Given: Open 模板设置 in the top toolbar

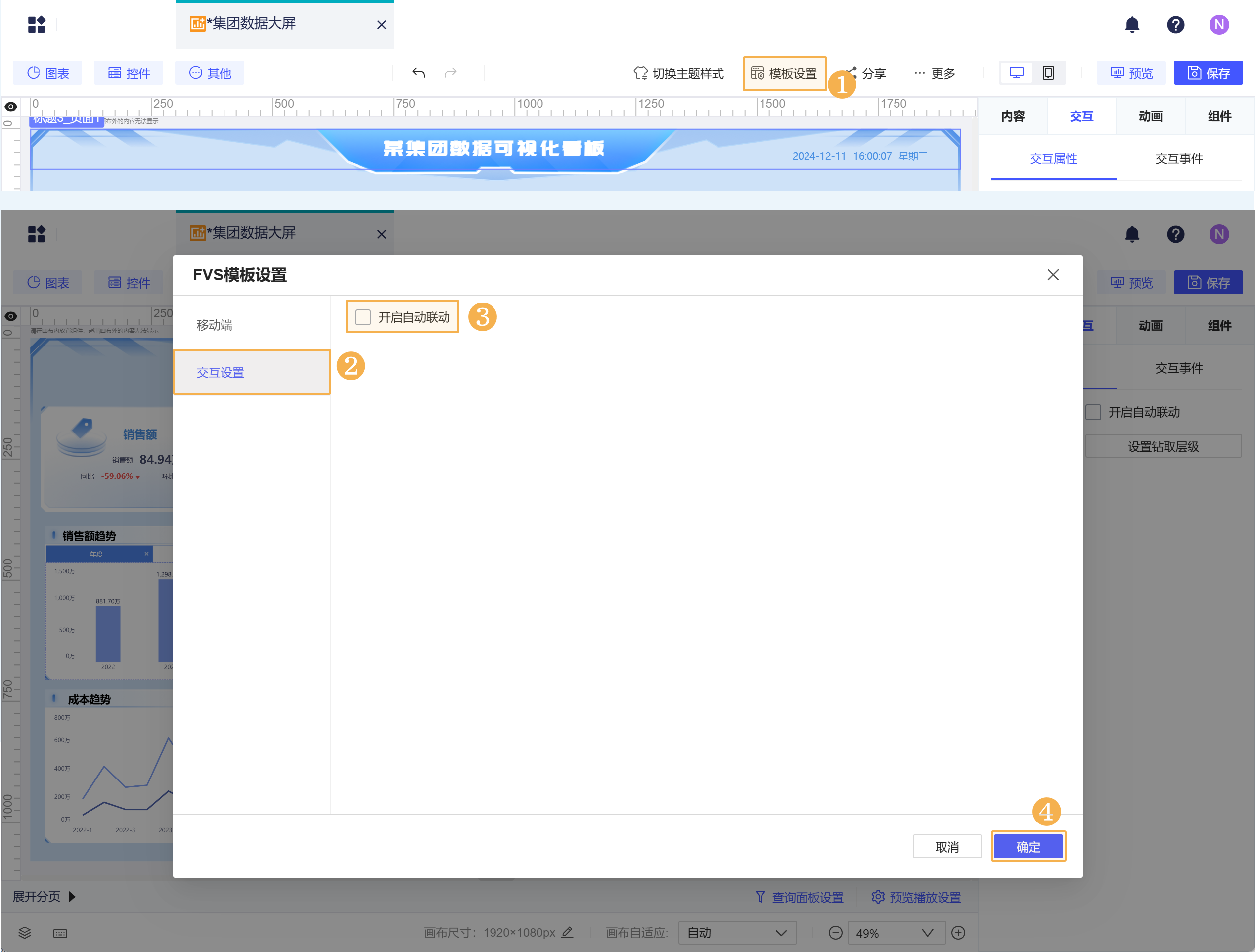Looking at the screenshot, I should pos(784,73).
